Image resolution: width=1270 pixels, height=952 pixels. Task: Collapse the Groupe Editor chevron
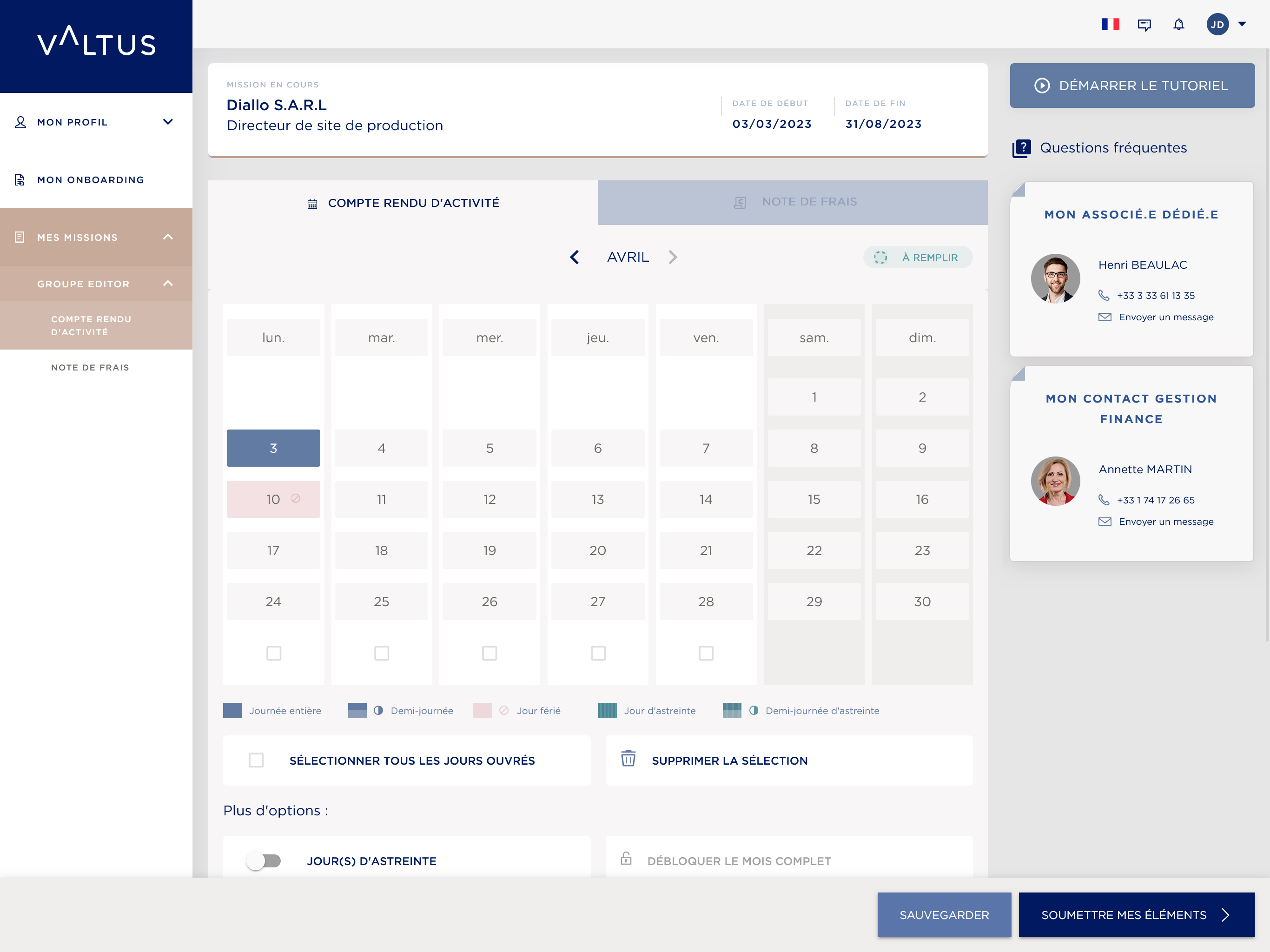click(168, 283)
